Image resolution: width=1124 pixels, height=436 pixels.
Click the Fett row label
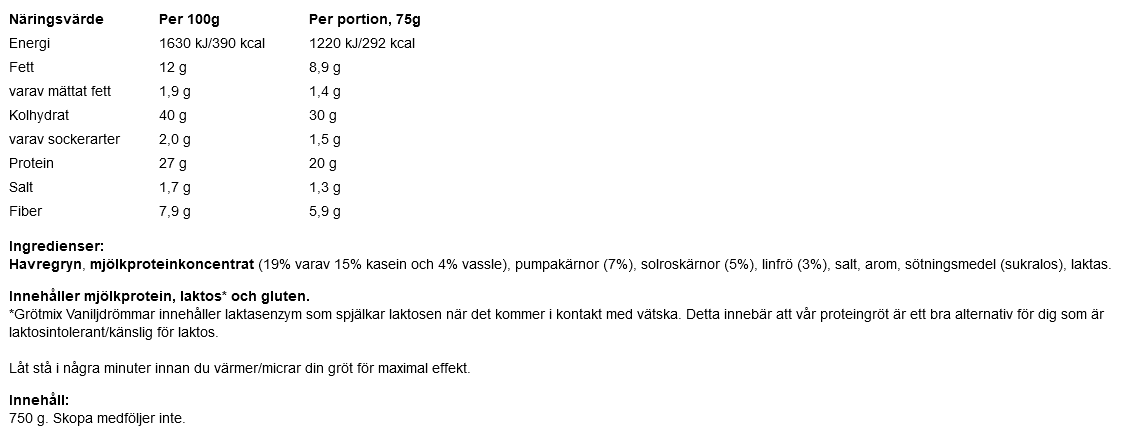(x=22, y=67)
